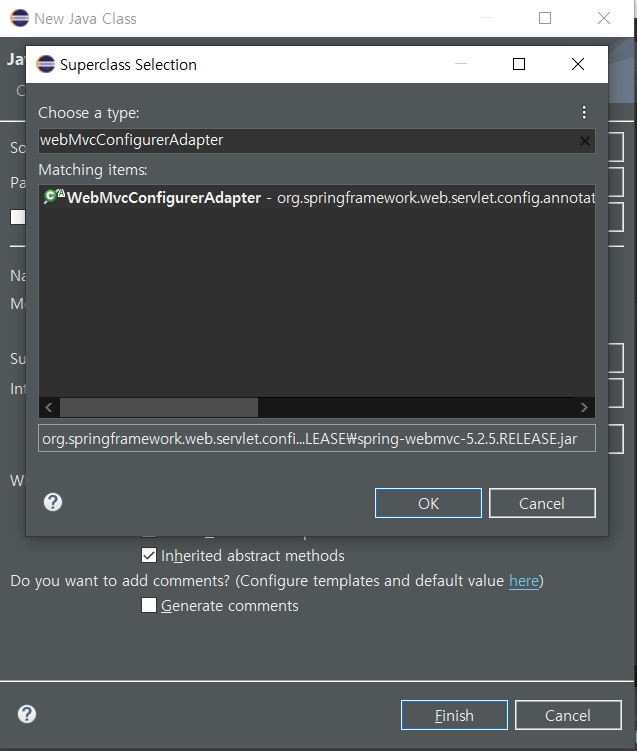637x751 pixels.
Task: Click Finish in the New Java Class dialog
Action: coord(454,715)
